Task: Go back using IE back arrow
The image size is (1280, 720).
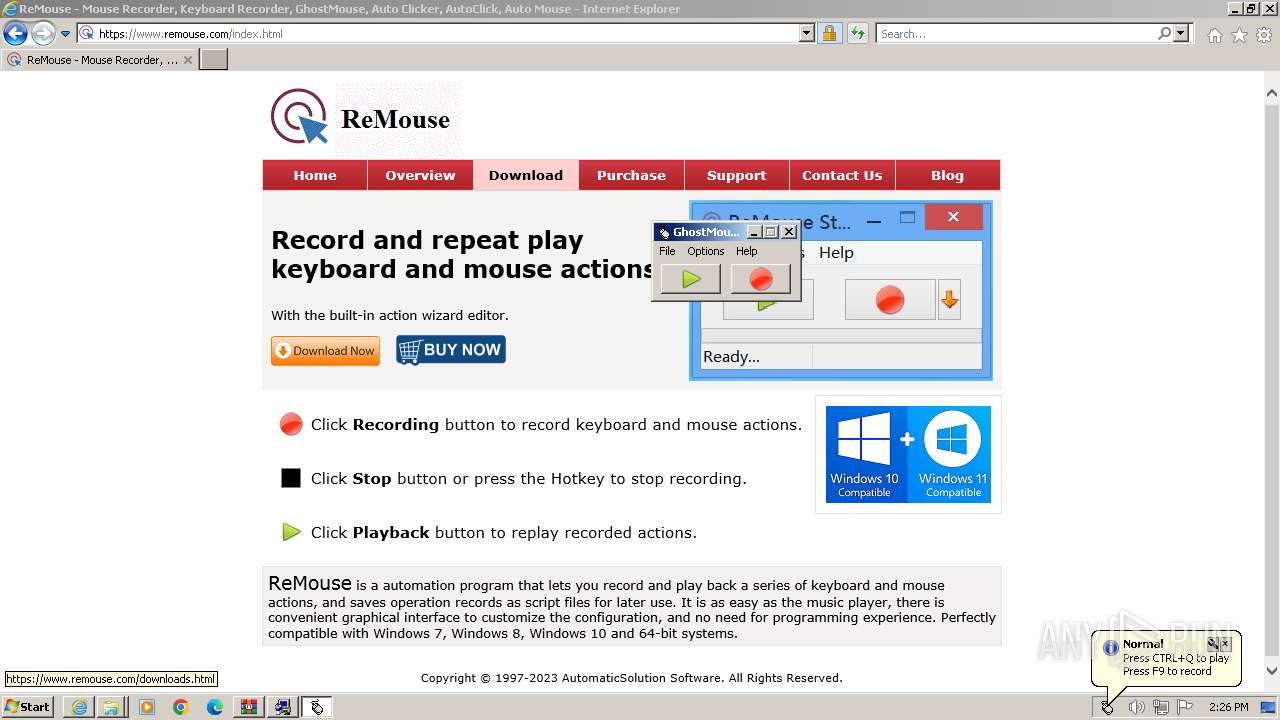Action: [15, 33]
